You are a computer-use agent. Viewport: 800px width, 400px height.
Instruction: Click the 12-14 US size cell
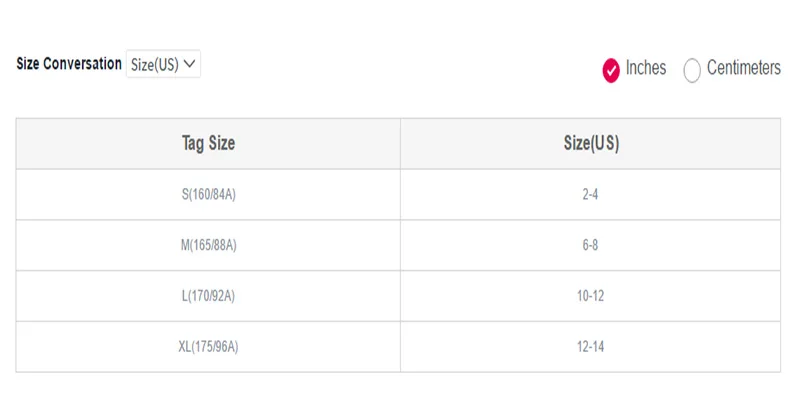[591, 347]
